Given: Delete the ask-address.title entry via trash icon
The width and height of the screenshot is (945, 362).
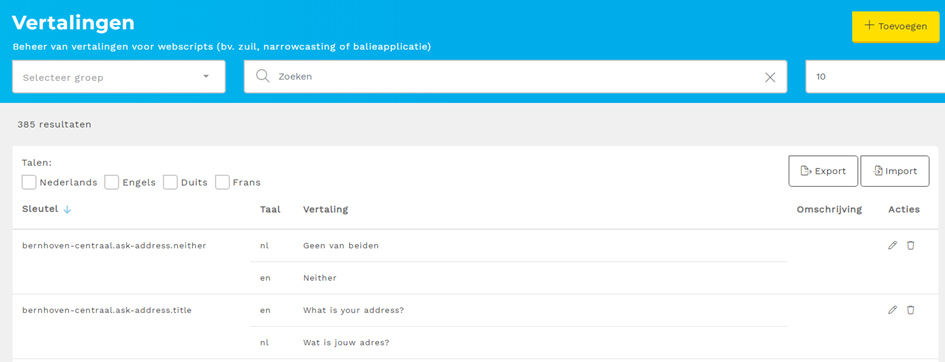Looking at the screenshot, I should pyautogui.click(x=911, y=310).
